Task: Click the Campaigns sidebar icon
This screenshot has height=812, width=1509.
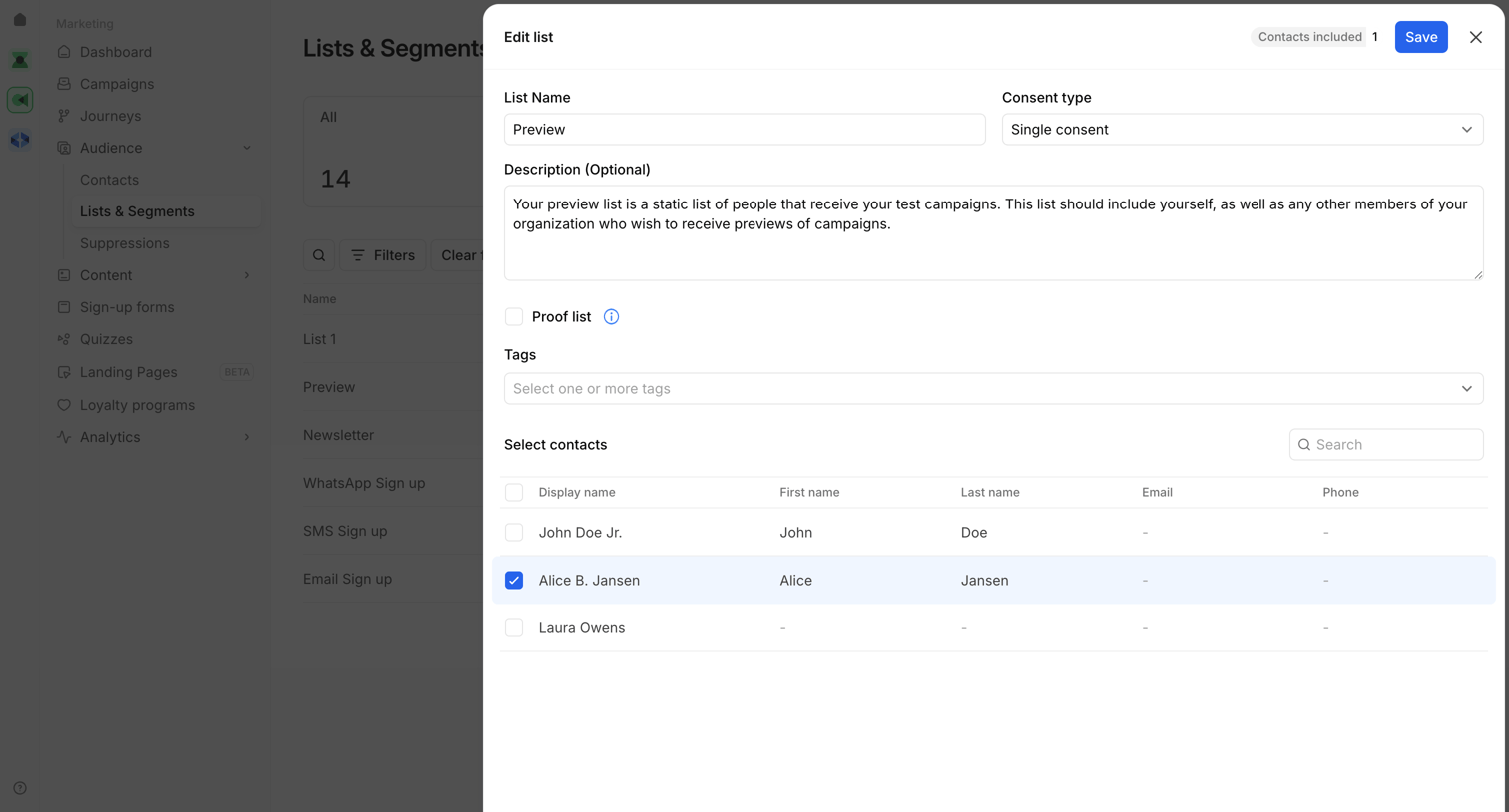Action: click(x=64, y=84)
